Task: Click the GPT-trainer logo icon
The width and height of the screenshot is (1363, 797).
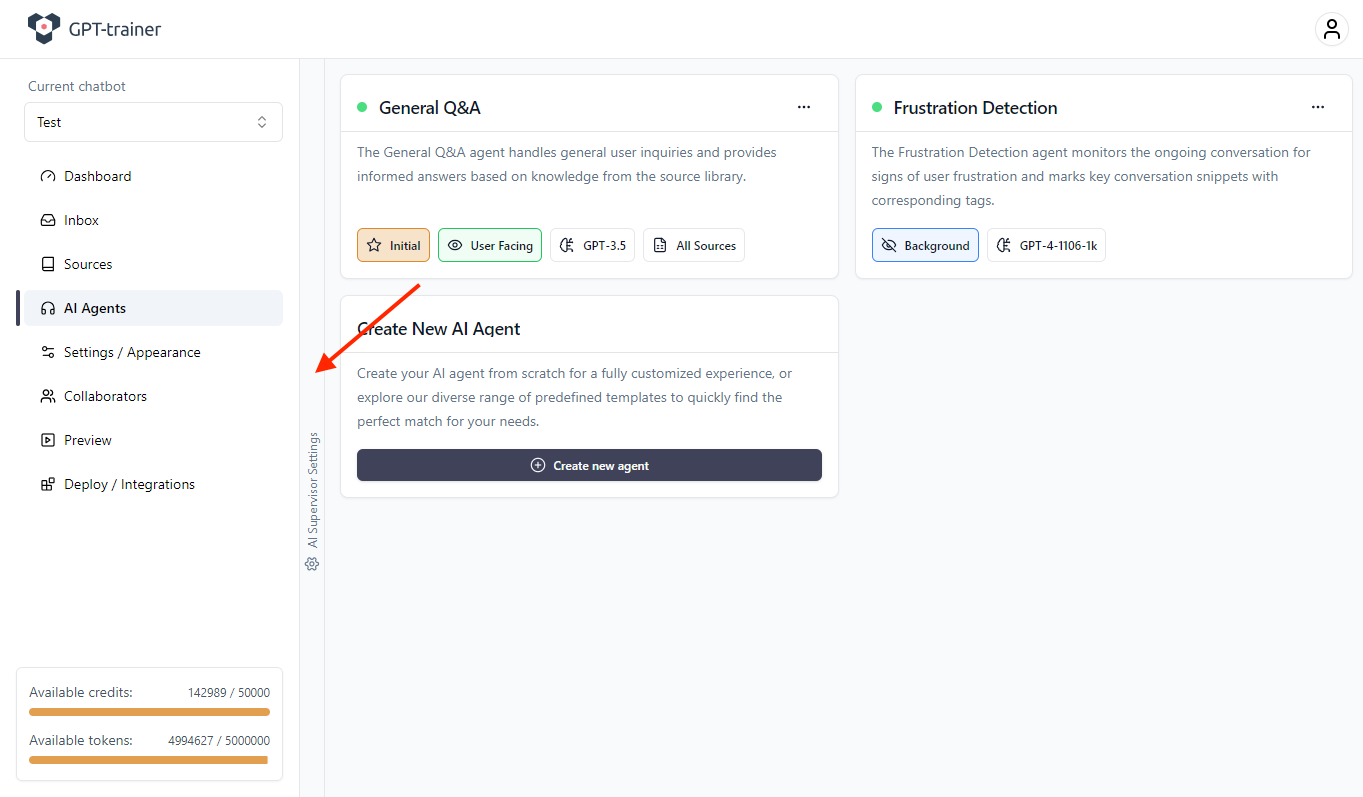Action: pyautogui.click(x=43, y=29)
